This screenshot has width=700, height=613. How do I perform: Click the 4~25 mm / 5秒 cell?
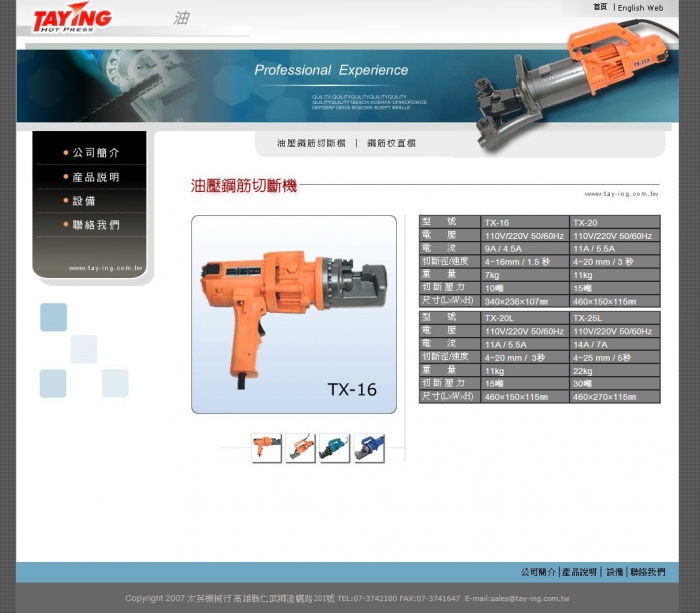click(x=615, y=358)
